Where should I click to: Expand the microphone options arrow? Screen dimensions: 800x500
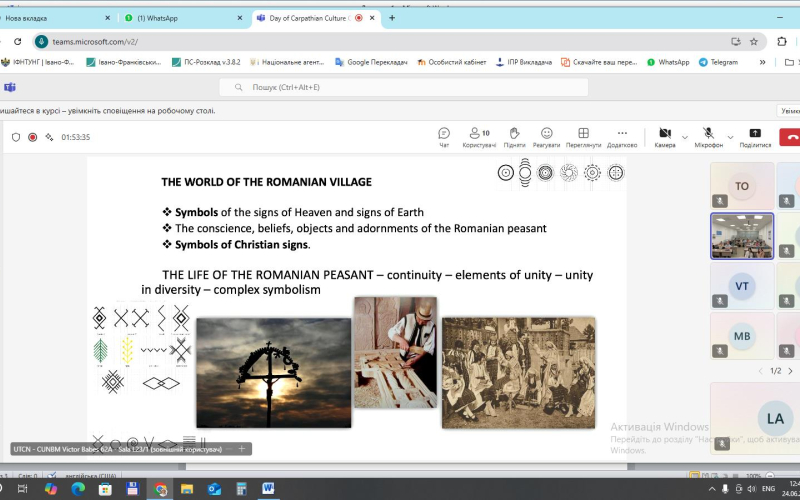(730, 137)
